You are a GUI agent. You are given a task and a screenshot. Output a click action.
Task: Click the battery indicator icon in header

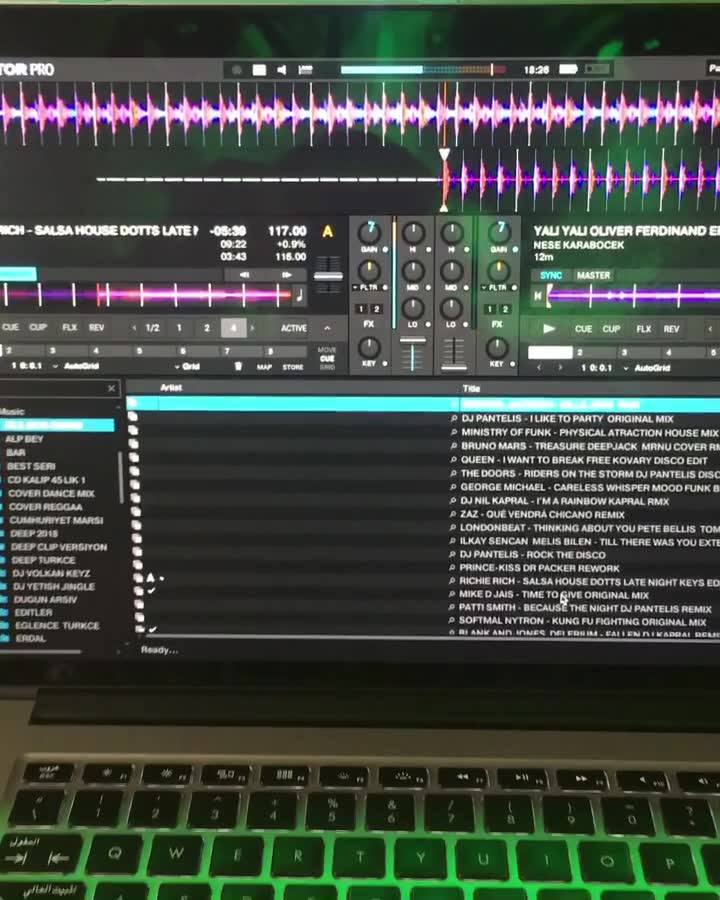point(568,69)
